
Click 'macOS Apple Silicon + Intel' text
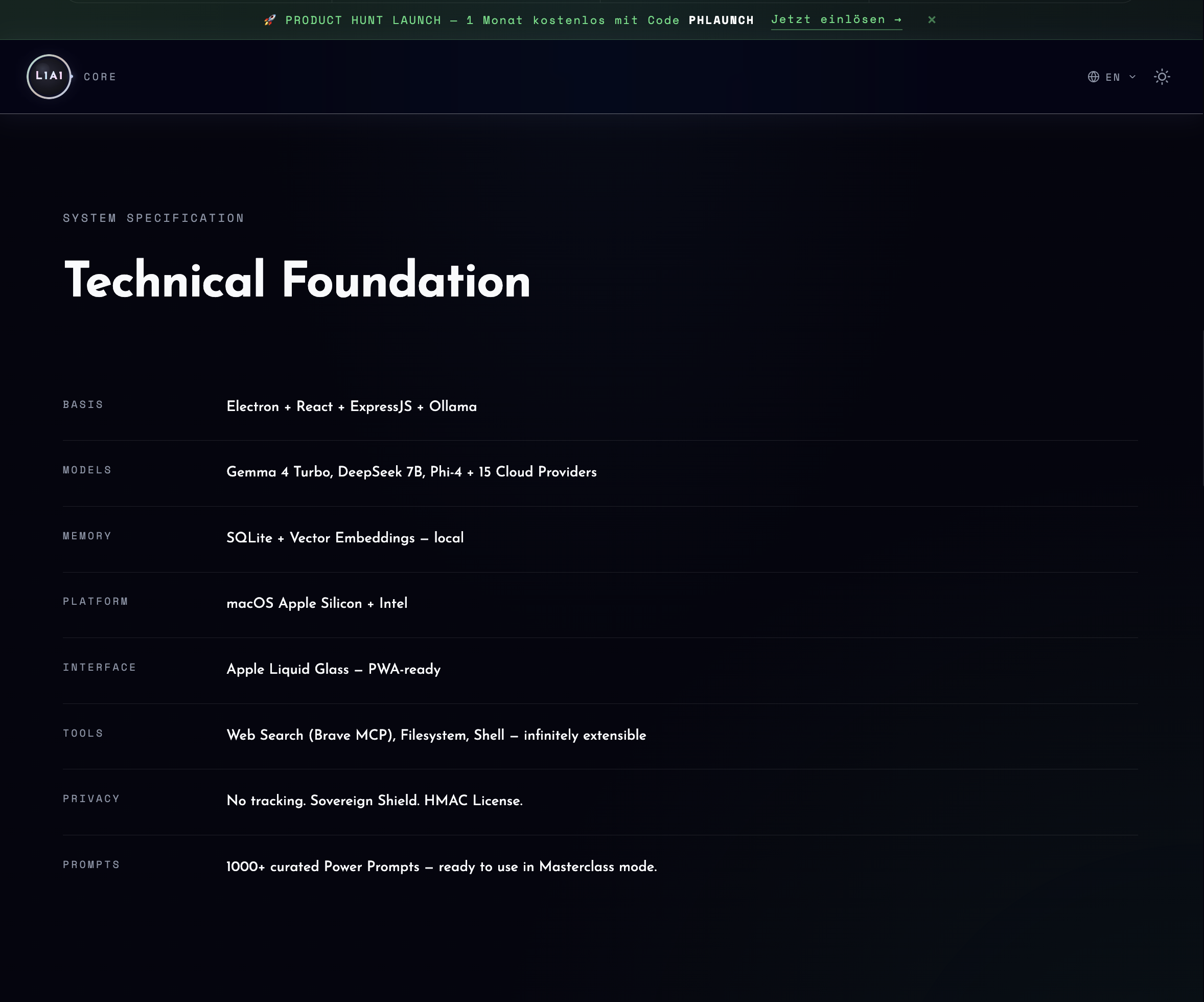tap(317, 603)
